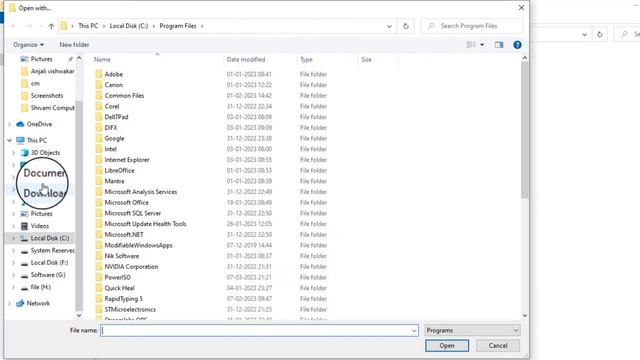Select the Mantra folder icon
This screenshot has height=360, width=640.
point(99,181)
